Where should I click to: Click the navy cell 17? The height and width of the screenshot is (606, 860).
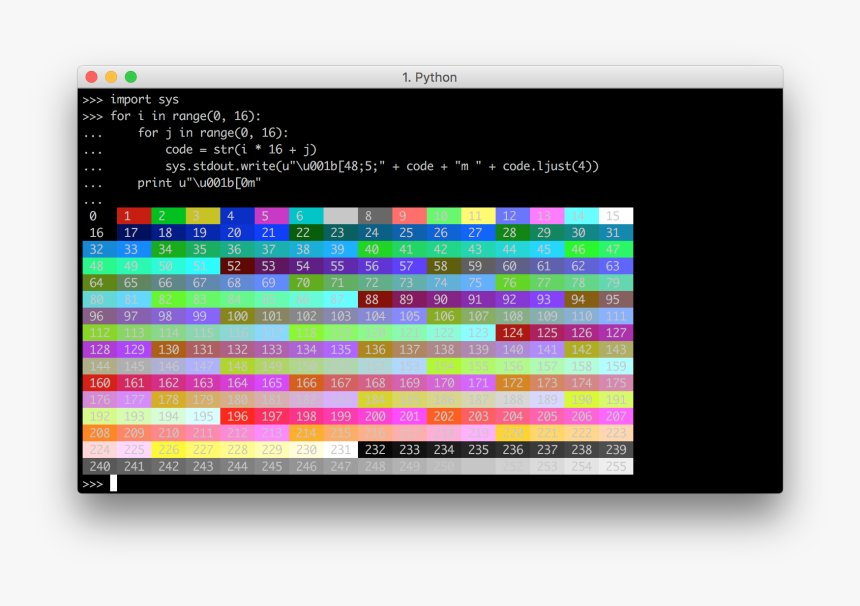(134, 233)
